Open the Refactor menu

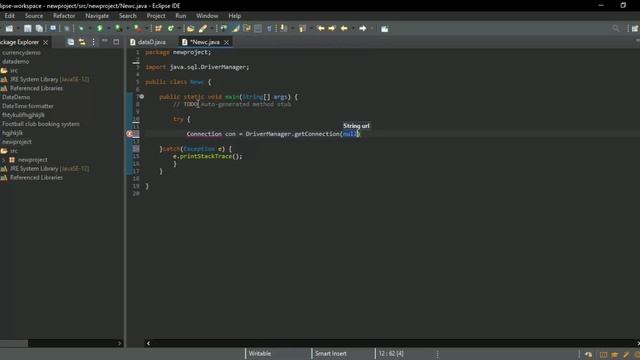click(x=64, y=16)
